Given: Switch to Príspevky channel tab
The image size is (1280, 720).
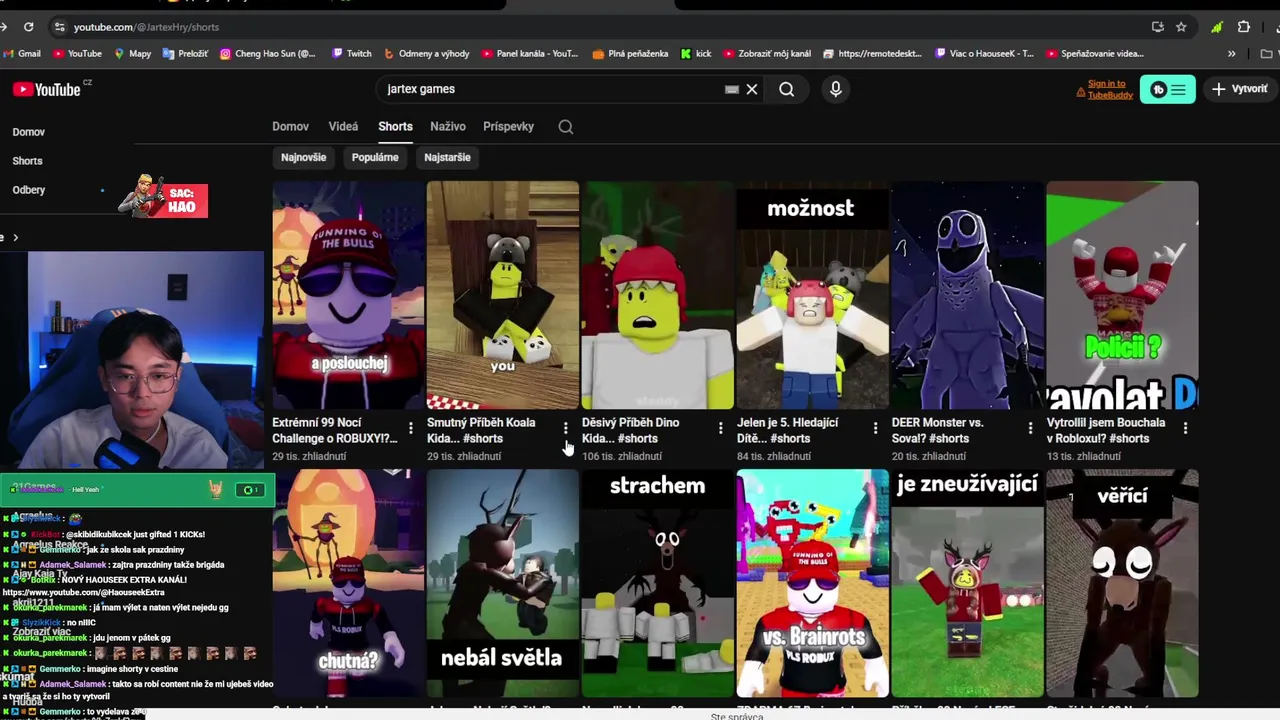Looking at the screenshot, I should (508, 127).
